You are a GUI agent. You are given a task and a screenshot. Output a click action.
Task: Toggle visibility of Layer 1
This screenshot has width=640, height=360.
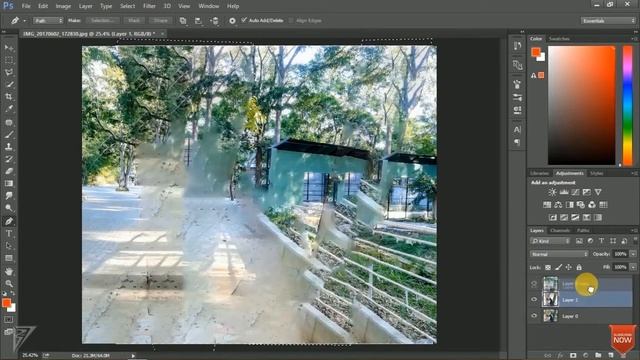(x=534, y=300)
